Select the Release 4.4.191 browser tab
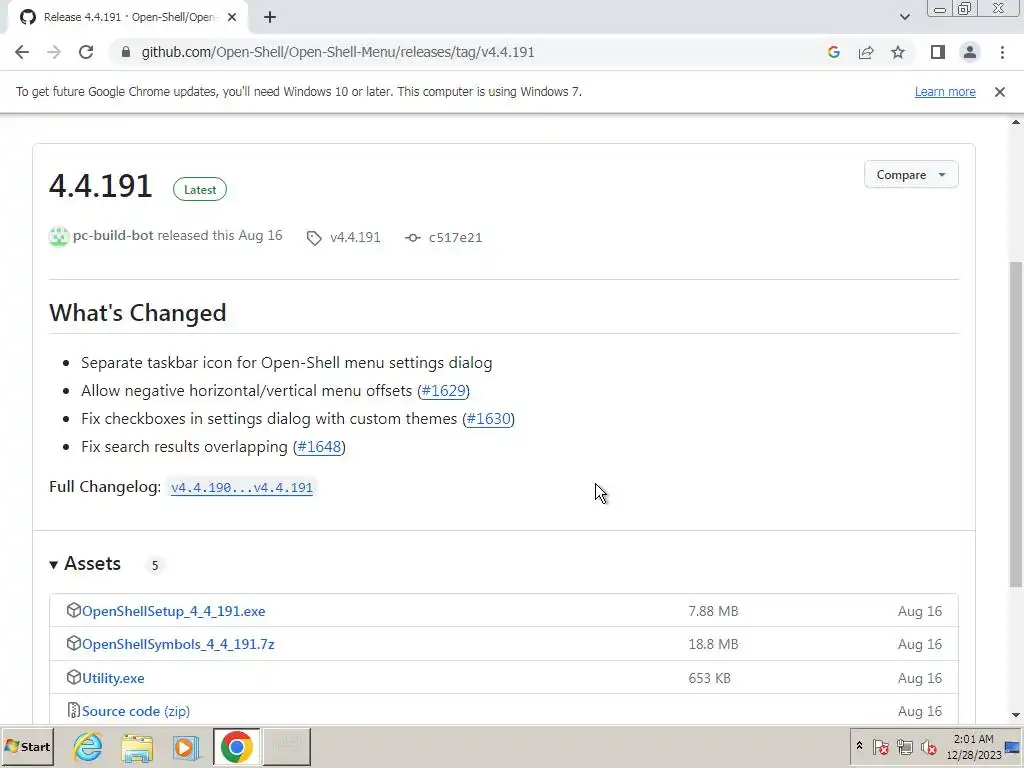Viewport: 1024px width, 768px height. 128,18
